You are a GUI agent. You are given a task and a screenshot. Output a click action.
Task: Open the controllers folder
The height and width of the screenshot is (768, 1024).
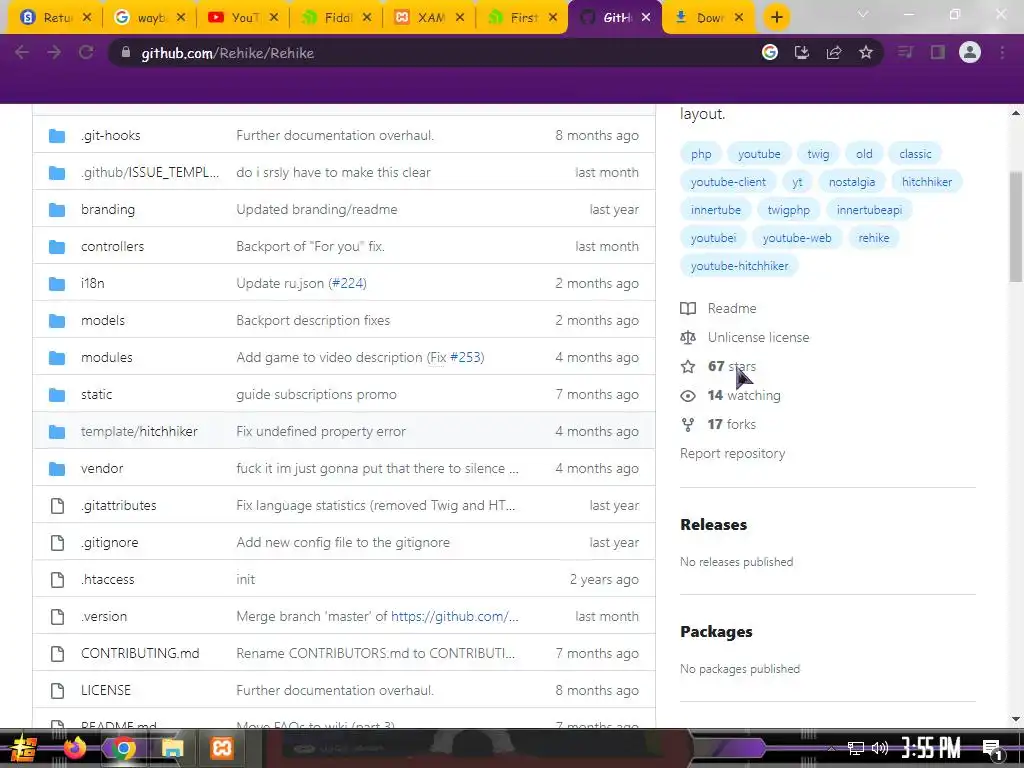[x=112, y=246]
